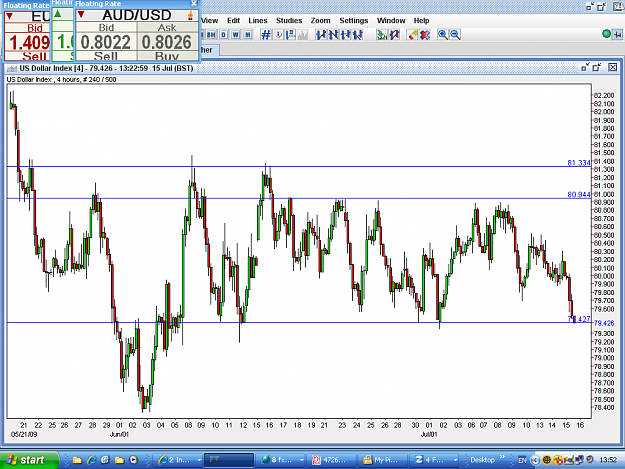Open the Lines menu
Screen dimensions: 625x469
coord(258,21)
